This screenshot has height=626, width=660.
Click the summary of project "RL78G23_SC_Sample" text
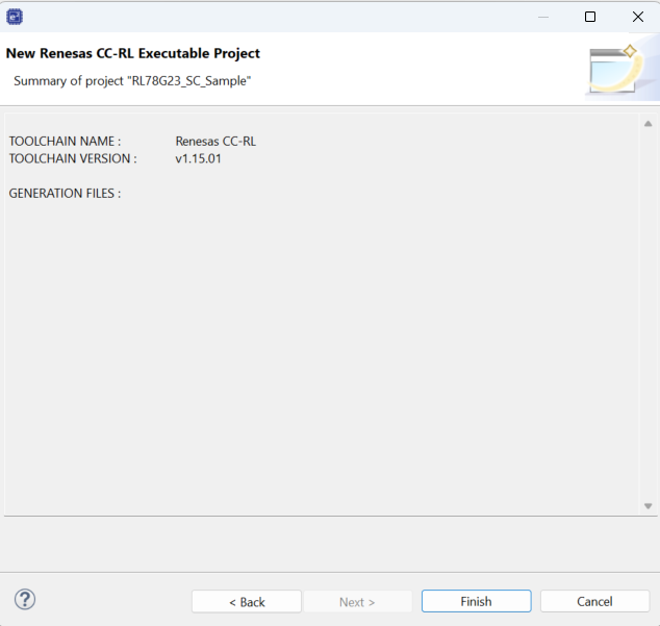coord(132,81)
